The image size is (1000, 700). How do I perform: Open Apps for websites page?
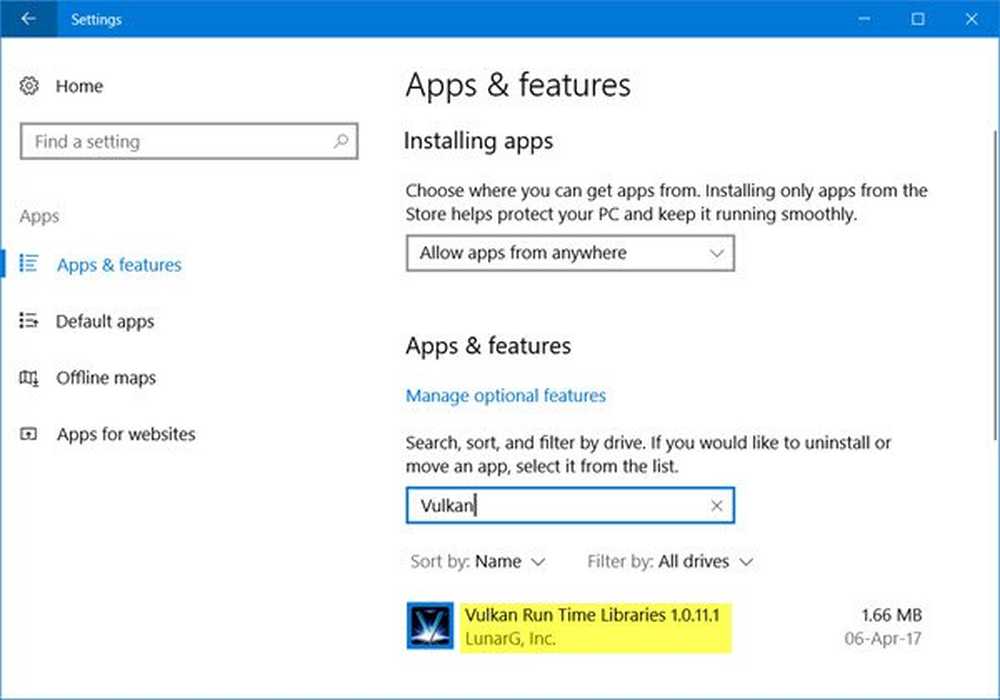coord(126,434)
